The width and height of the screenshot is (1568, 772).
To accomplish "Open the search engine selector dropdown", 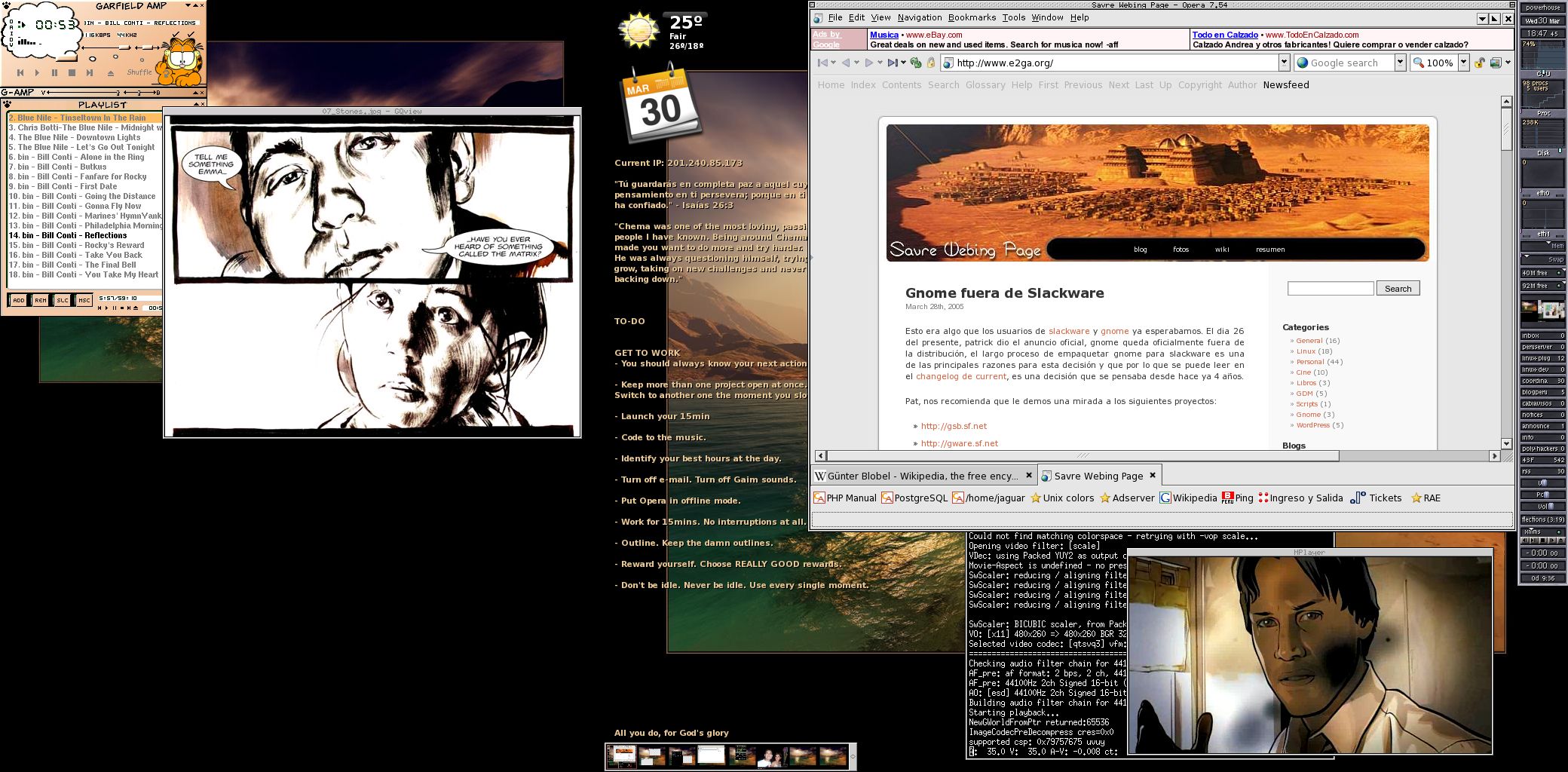I will click(x=1400, y=63).
